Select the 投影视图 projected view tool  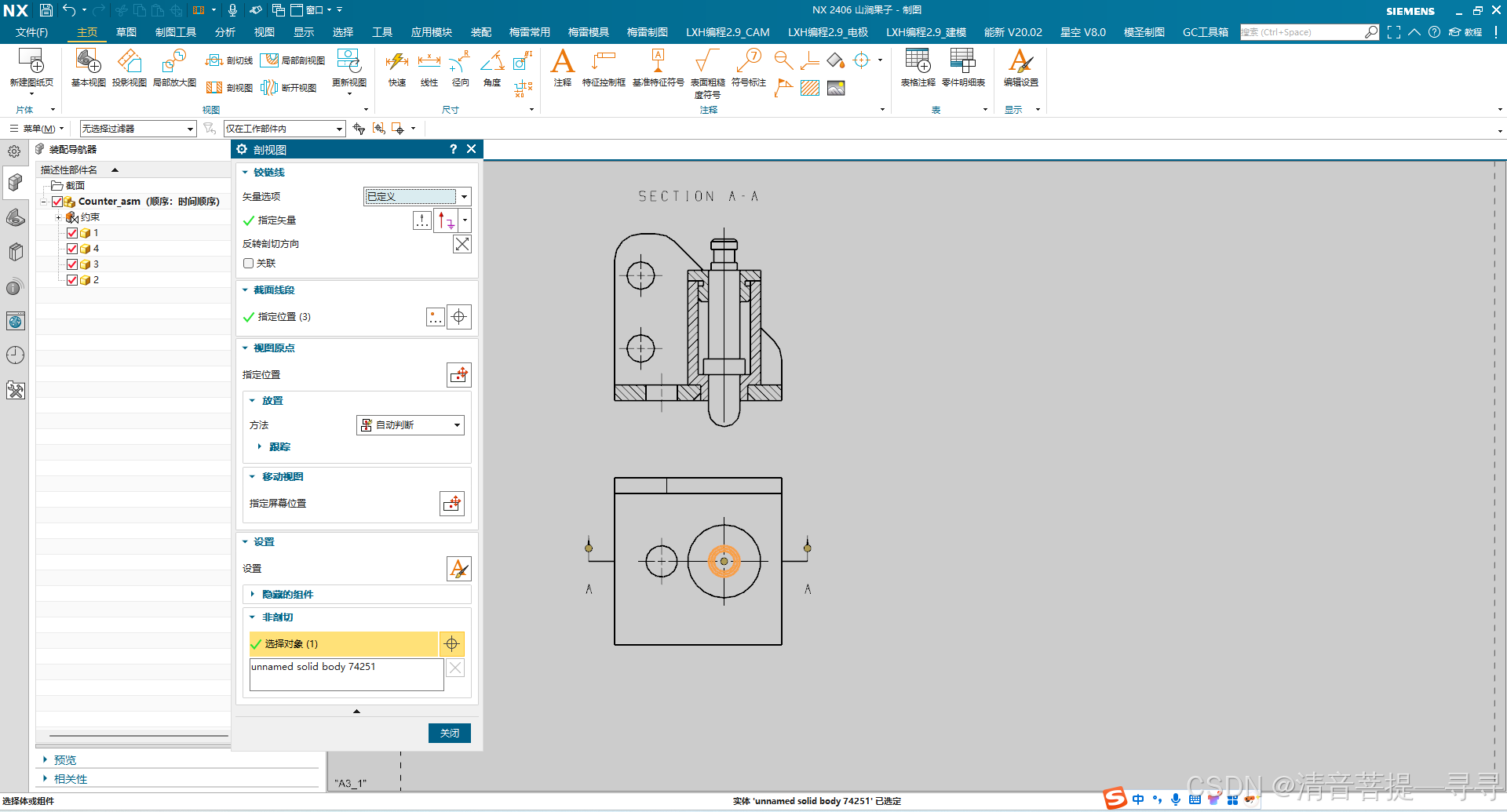click(129, 61)
